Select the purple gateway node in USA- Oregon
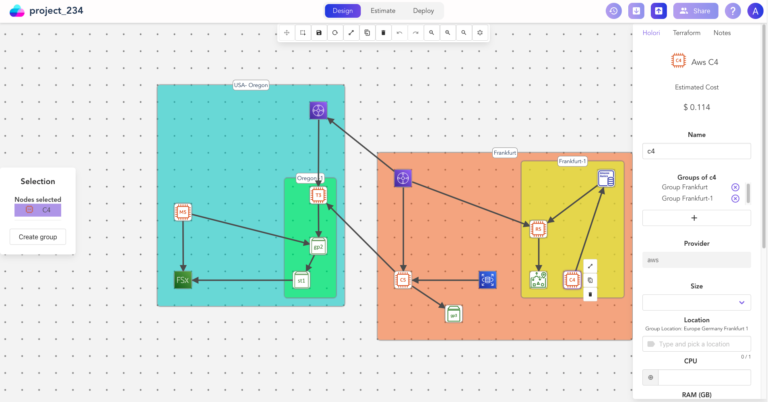This screenshot has height=402, width=768. (x=318, y=110)
